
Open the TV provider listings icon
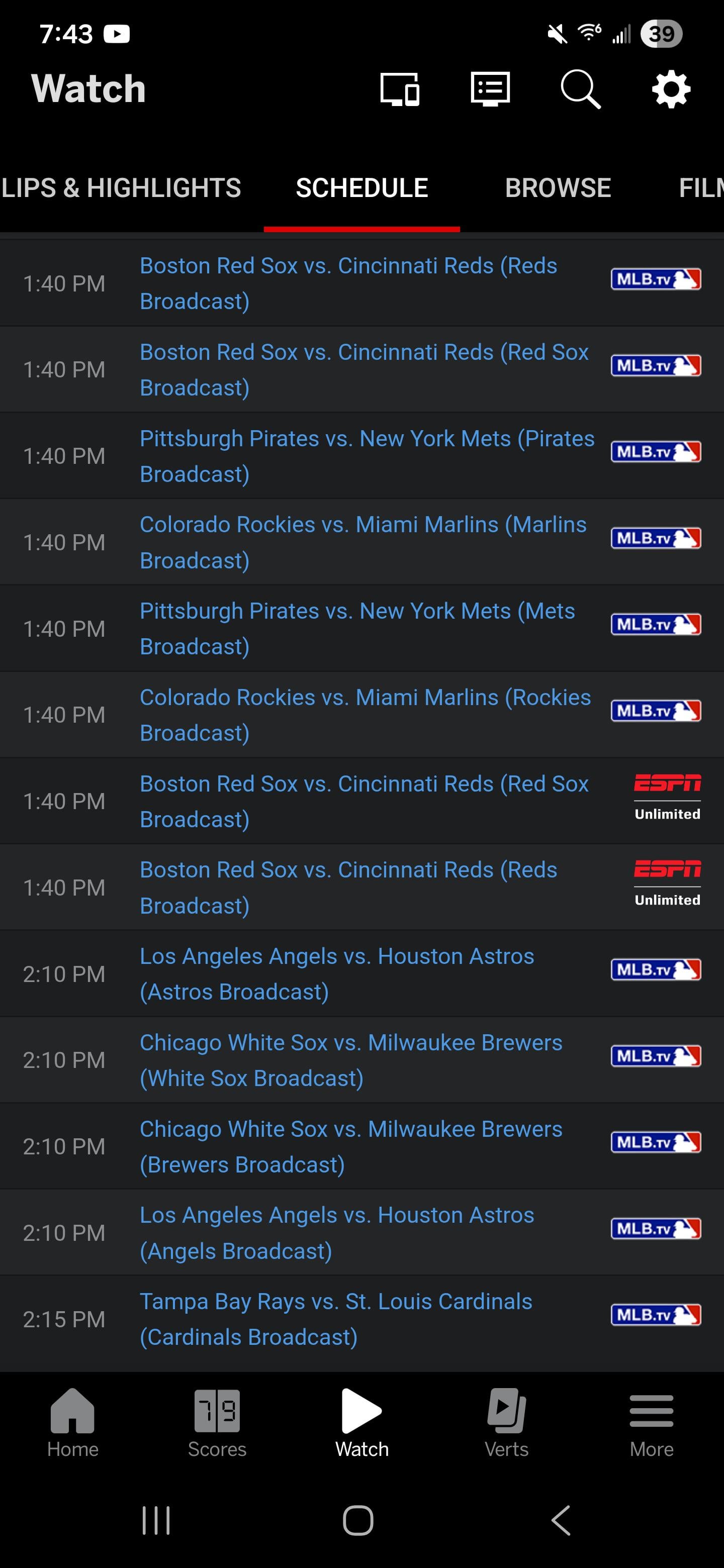click(x=490, y=89)
